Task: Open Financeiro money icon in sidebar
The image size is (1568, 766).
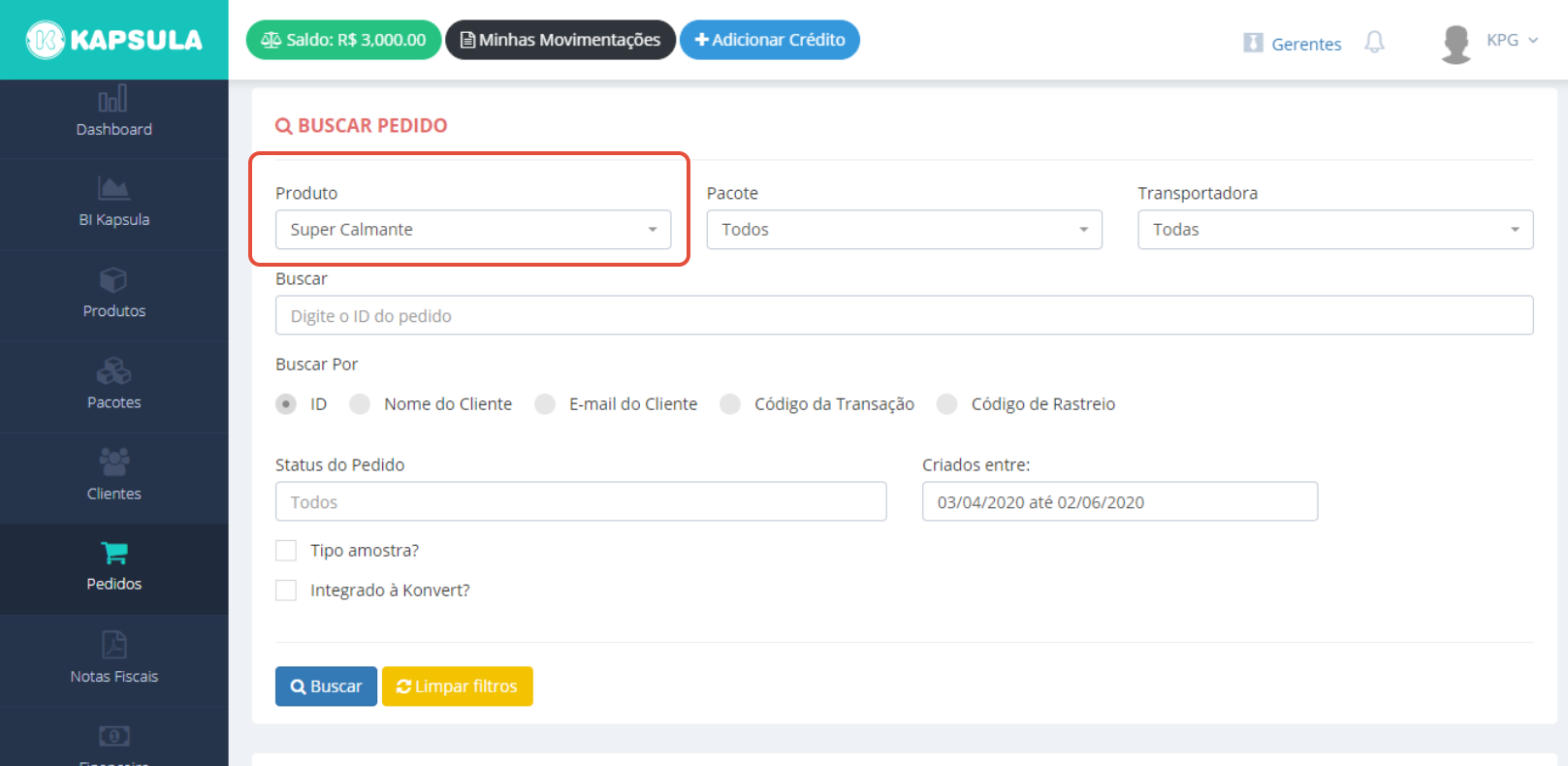Action: click(x=113, y=736)
